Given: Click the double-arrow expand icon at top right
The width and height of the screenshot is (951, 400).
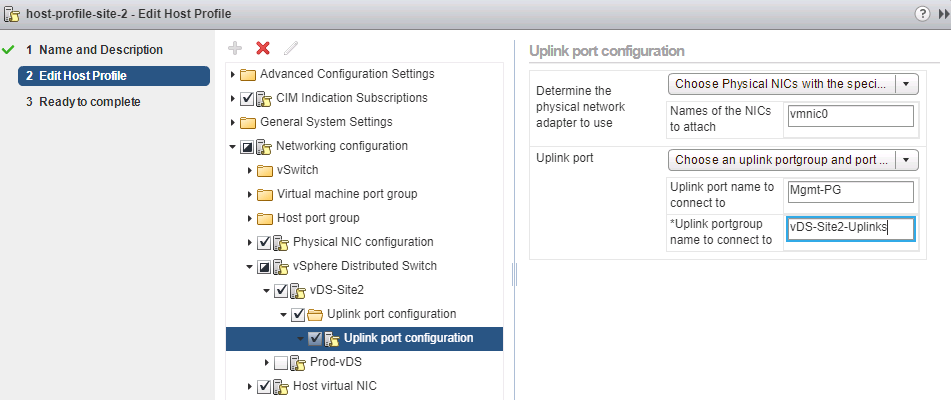Looking at the screenshot, I should pyautogui.click(x=942, y=13).
